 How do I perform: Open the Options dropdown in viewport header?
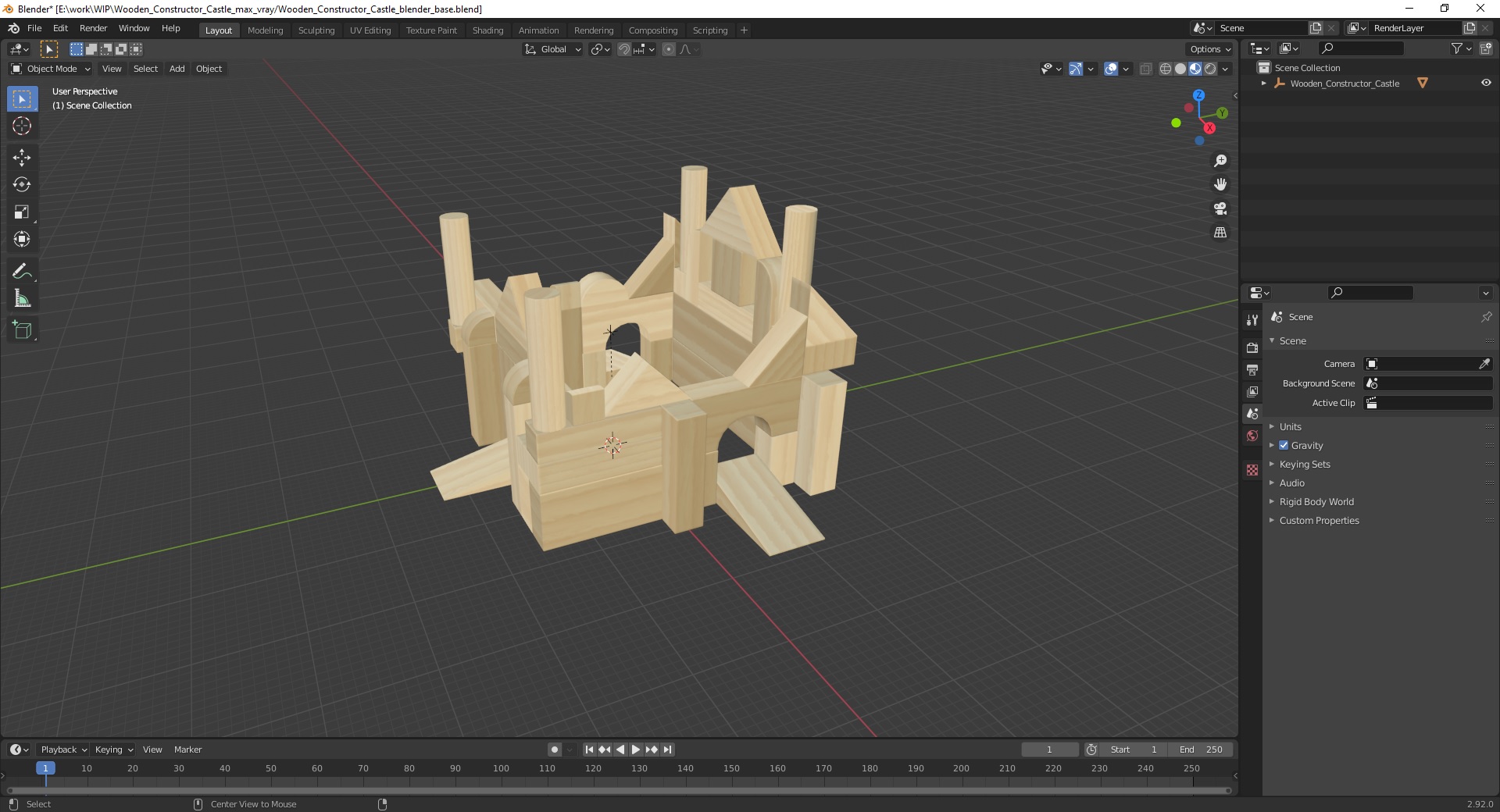1210,49
